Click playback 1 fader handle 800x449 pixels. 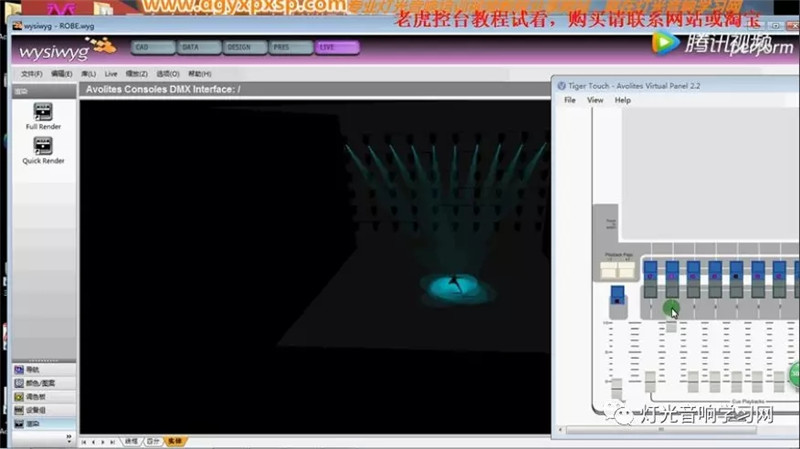(651, 382)
